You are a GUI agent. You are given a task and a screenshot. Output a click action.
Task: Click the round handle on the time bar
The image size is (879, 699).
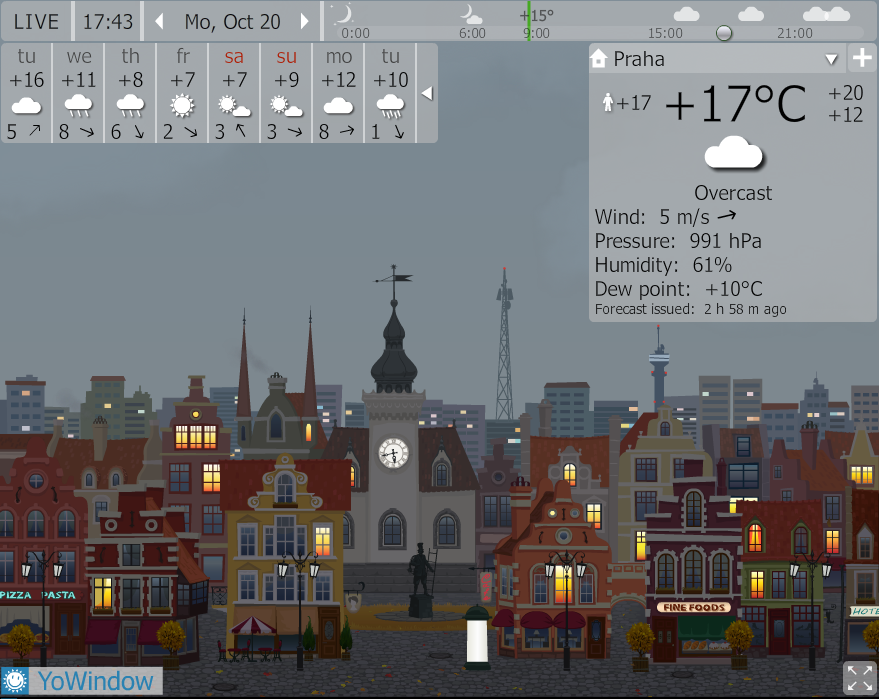click(724, 33)
